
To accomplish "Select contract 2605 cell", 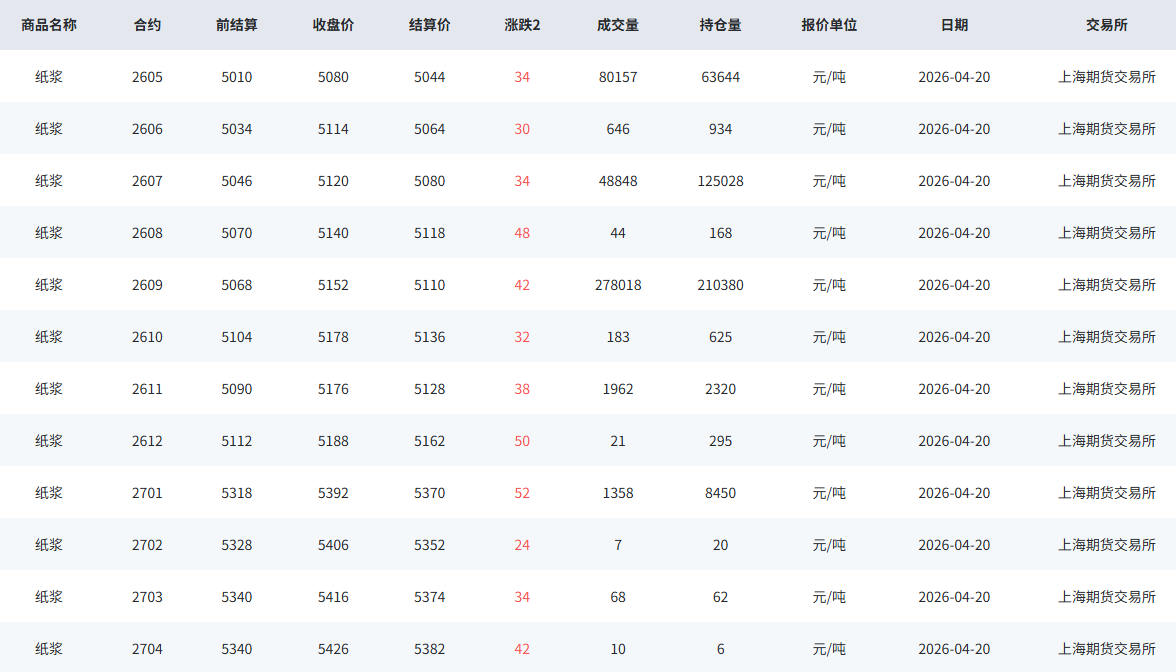I will pos(147,77).
